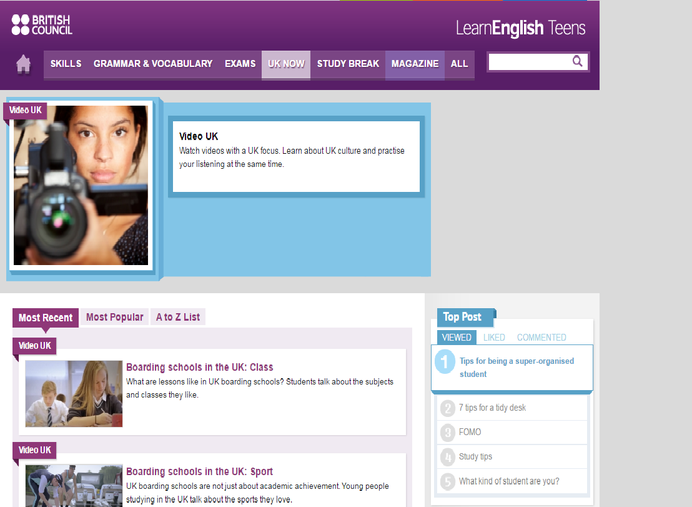Open the British Council logo link

click(x=42, y=25)
